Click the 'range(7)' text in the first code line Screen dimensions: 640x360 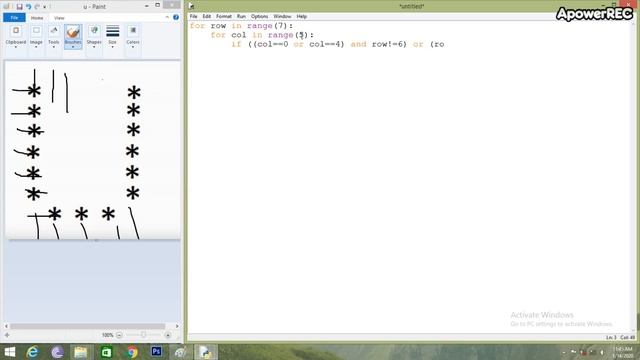click(267, 26)
